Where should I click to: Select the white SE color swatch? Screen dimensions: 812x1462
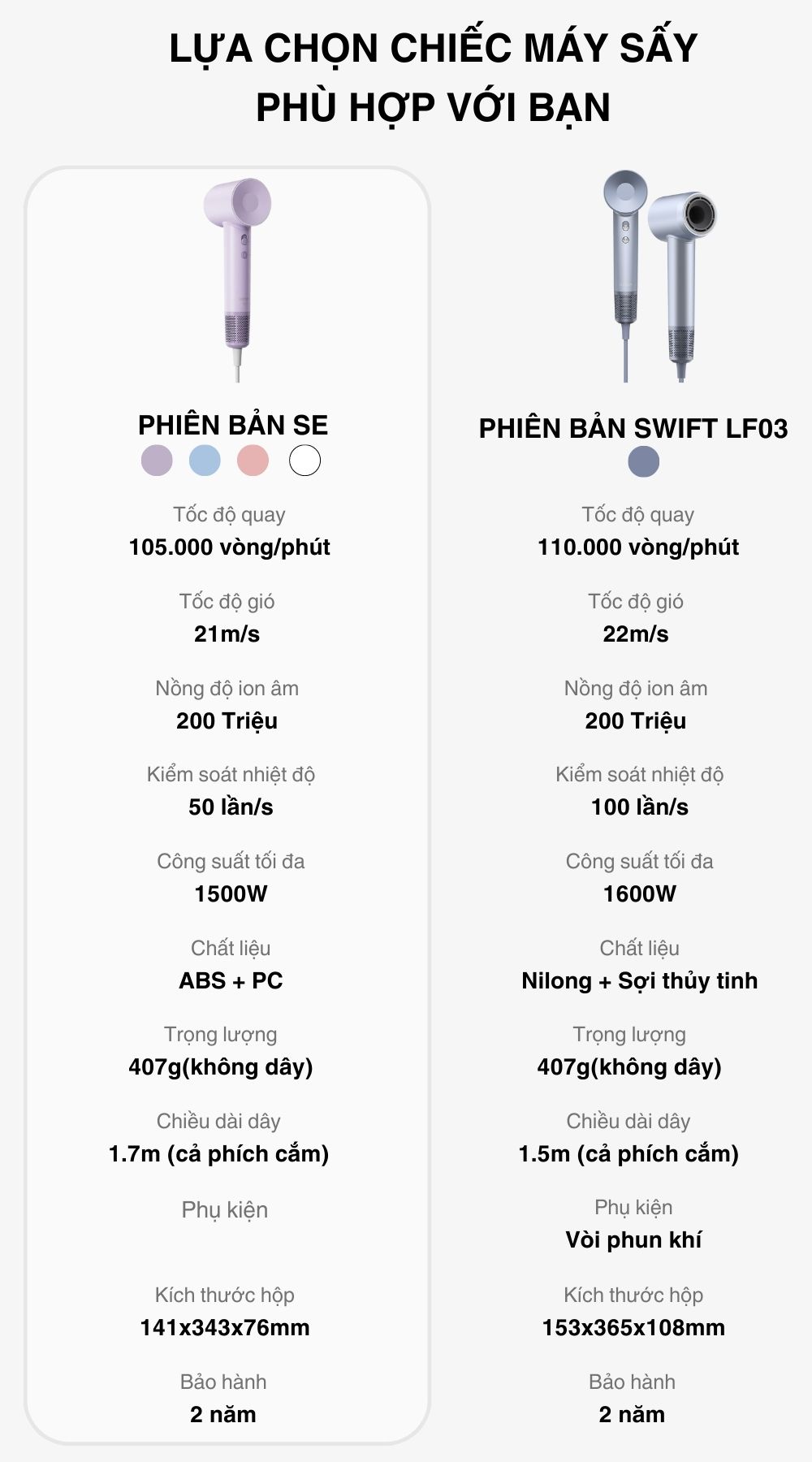pos(304,461)
